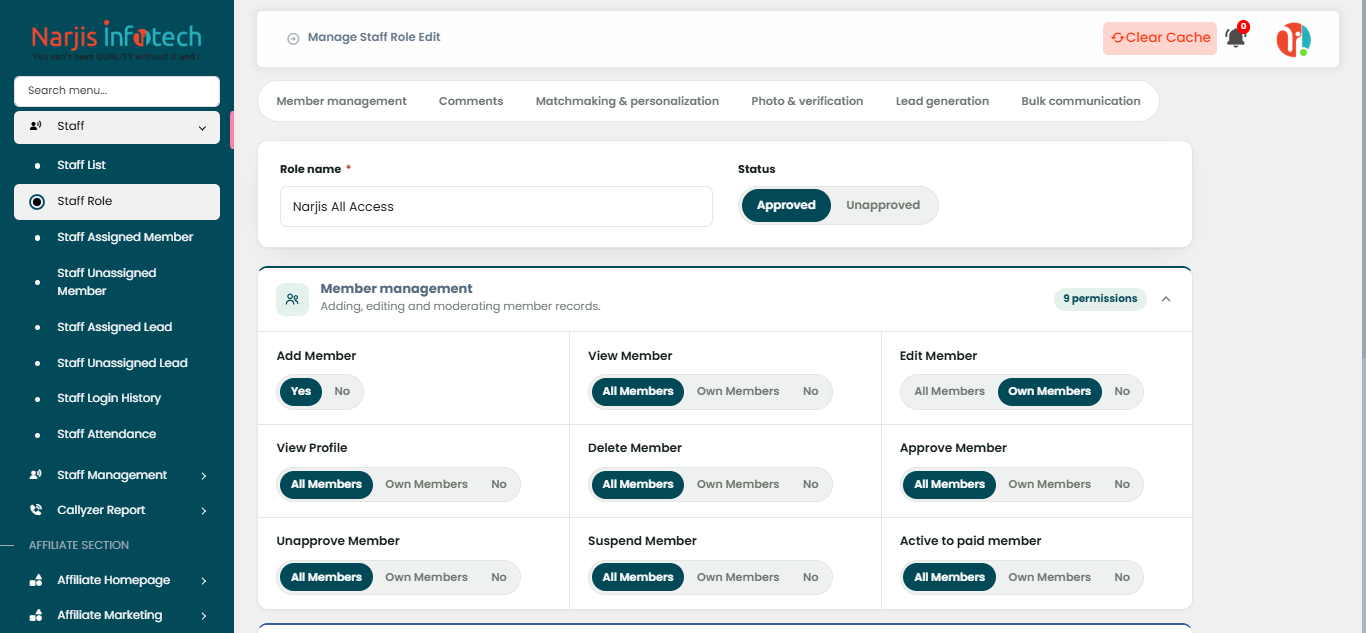
Task: Collapse the Staff sidebar menu chevron
Action: click(x=202, y=128)
